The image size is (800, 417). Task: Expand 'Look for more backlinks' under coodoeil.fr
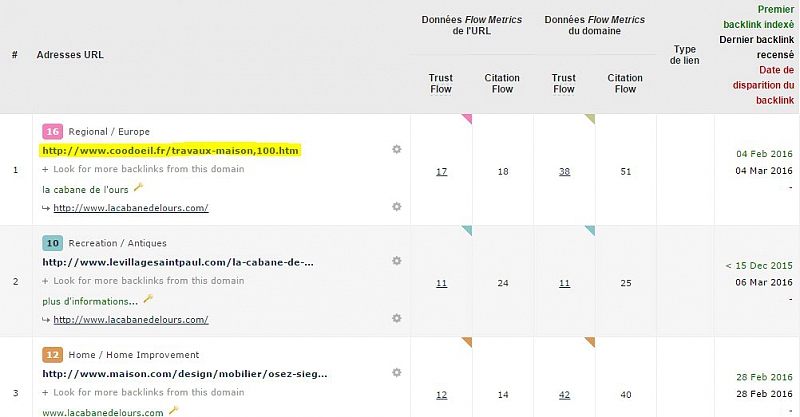[143, 169]
